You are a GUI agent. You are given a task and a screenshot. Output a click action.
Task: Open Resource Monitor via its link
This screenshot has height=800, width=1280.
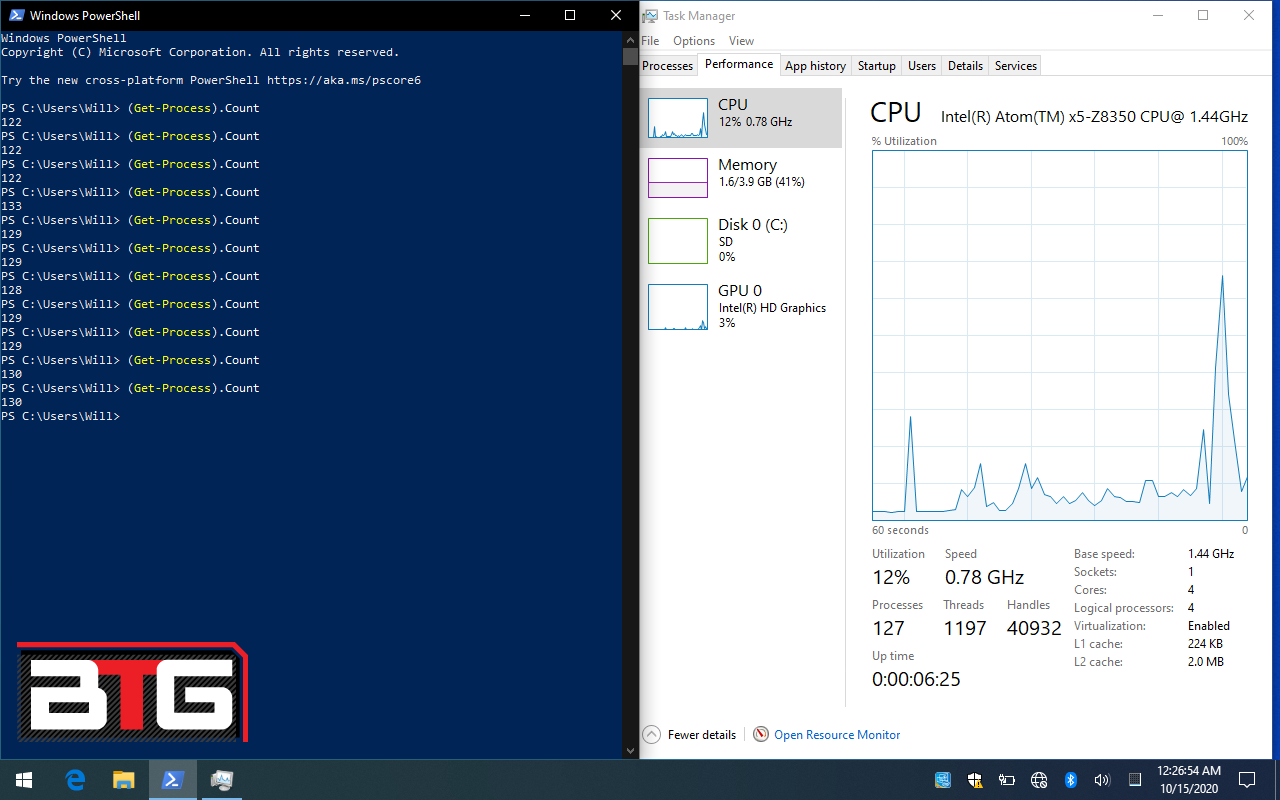pyautogui.click(x=836, y=735)
